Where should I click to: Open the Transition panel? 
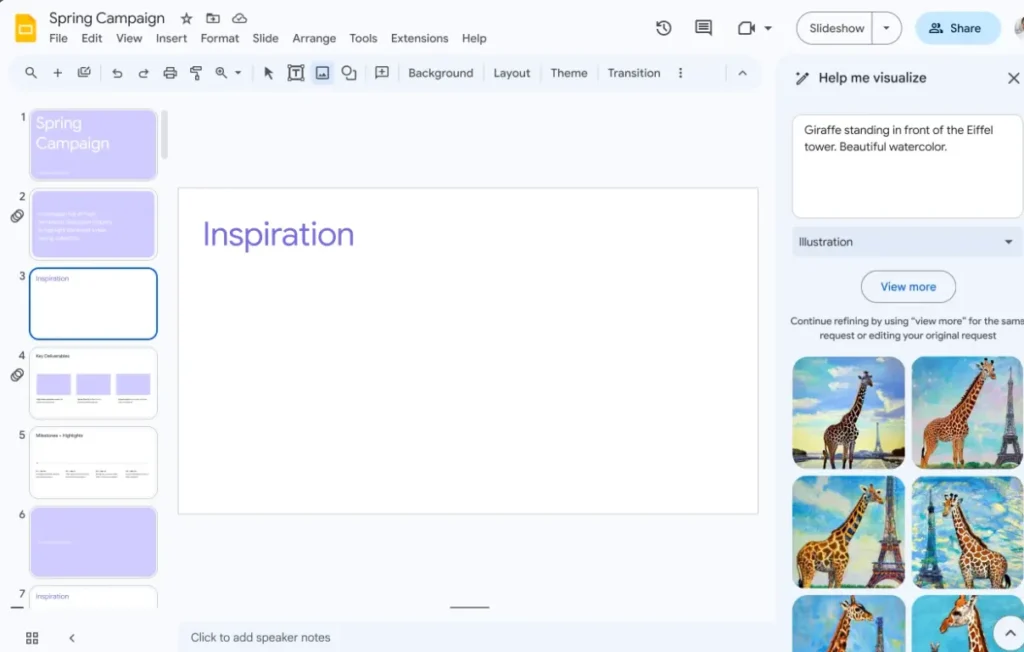[633, 73]
